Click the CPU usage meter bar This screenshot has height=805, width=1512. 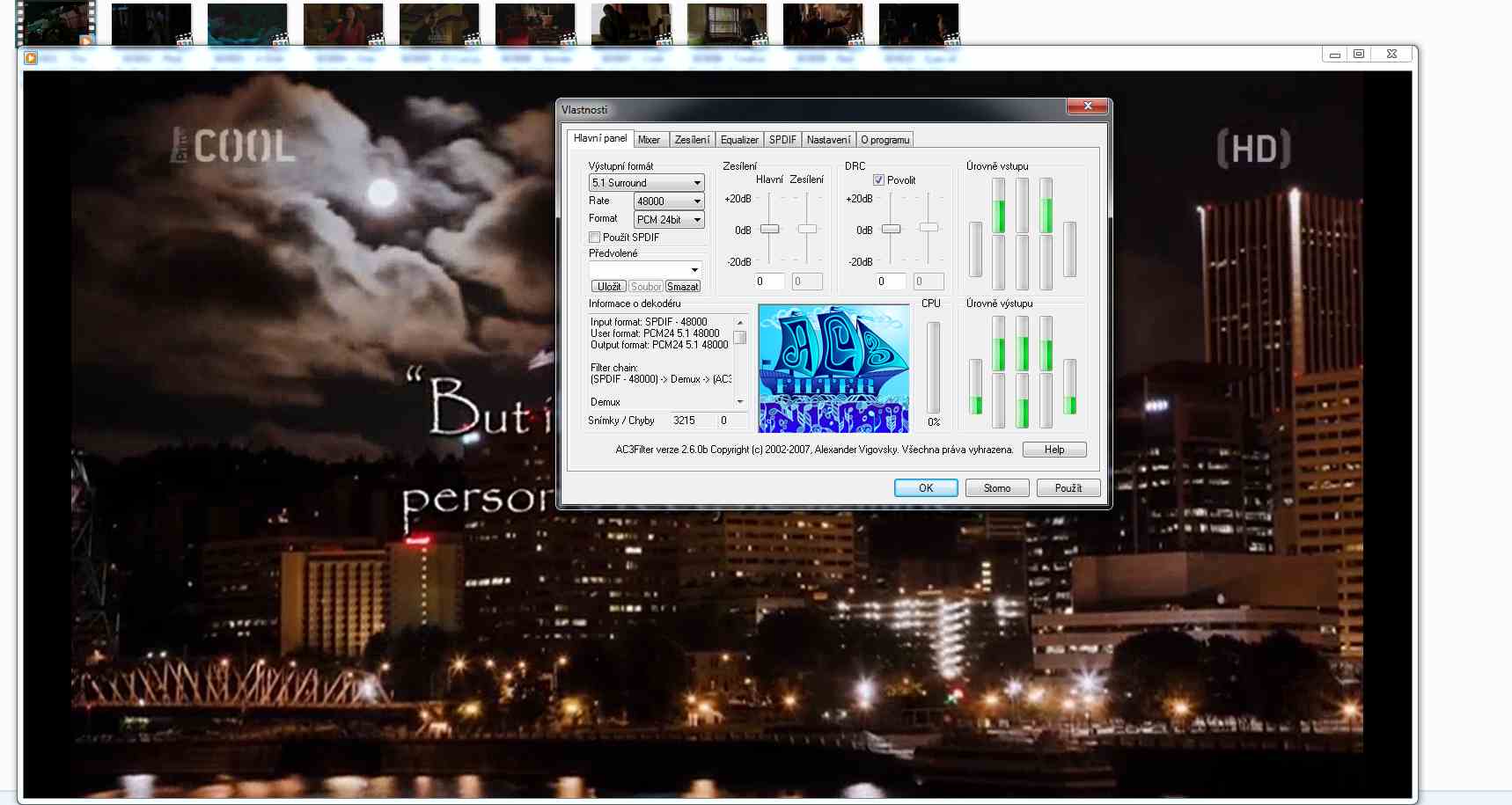pyautogui.click(x=934, y=368)
